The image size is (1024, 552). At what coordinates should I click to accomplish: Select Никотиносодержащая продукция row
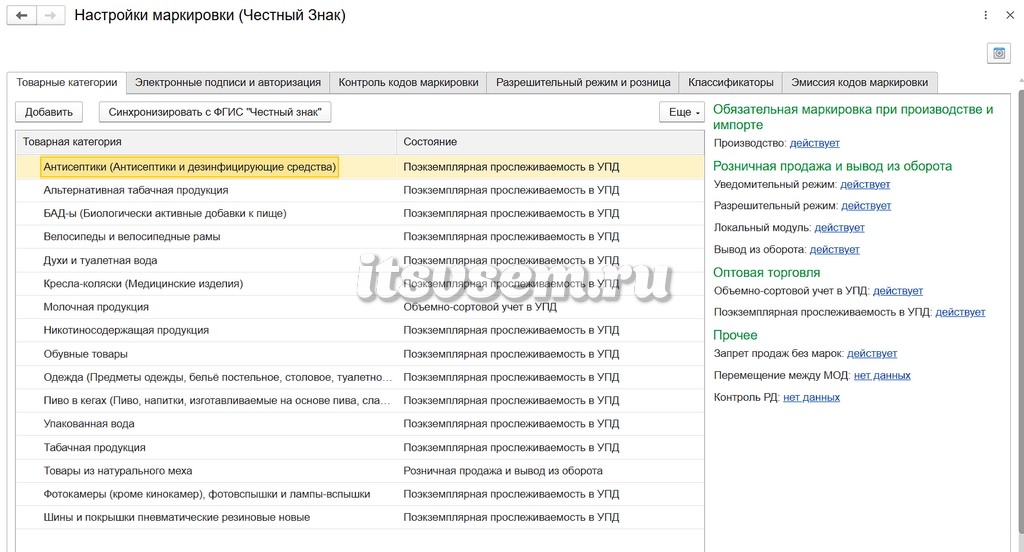tap(360, 331)
